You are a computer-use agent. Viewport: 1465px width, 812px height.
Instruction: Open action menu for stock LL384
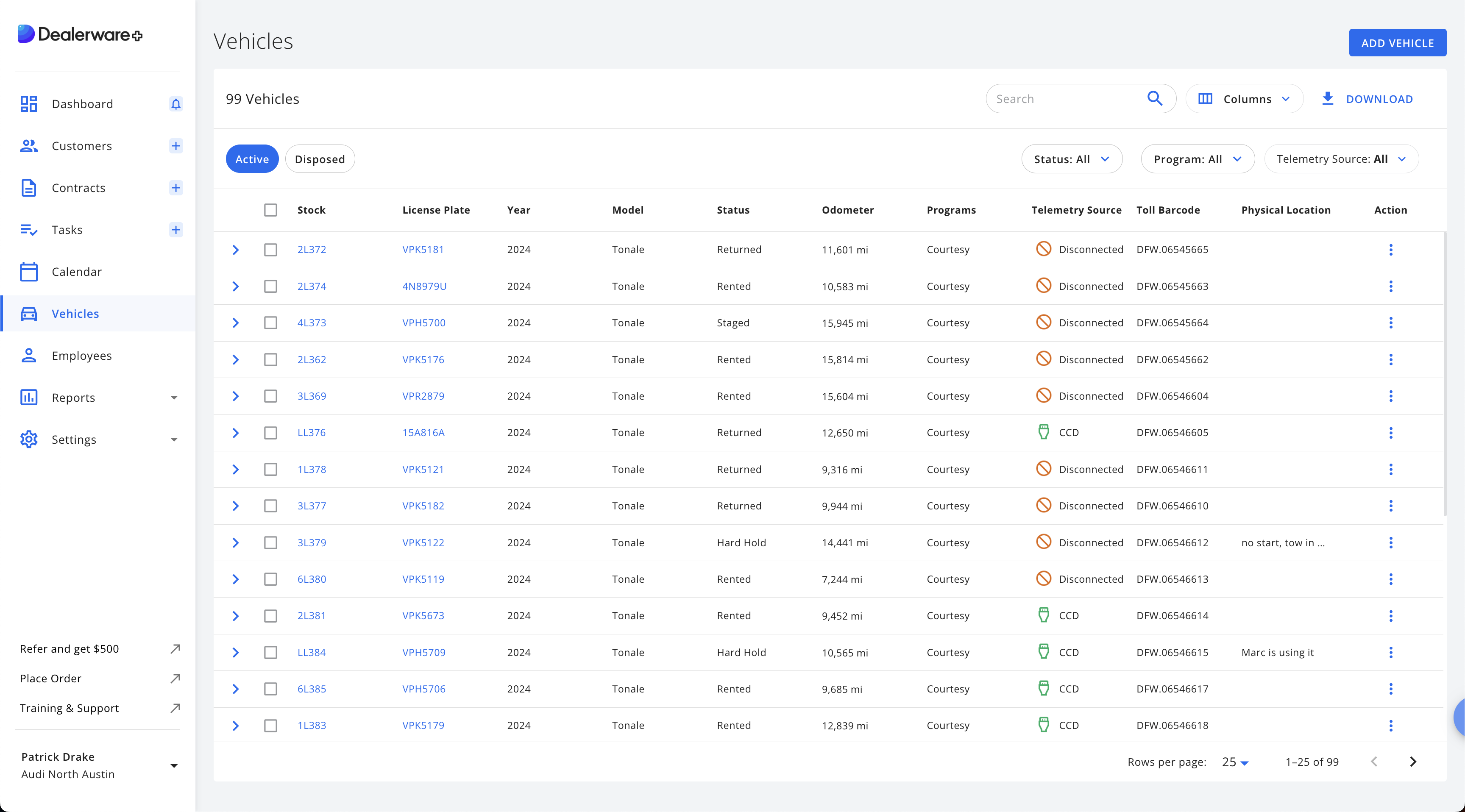pos(1390,653)
